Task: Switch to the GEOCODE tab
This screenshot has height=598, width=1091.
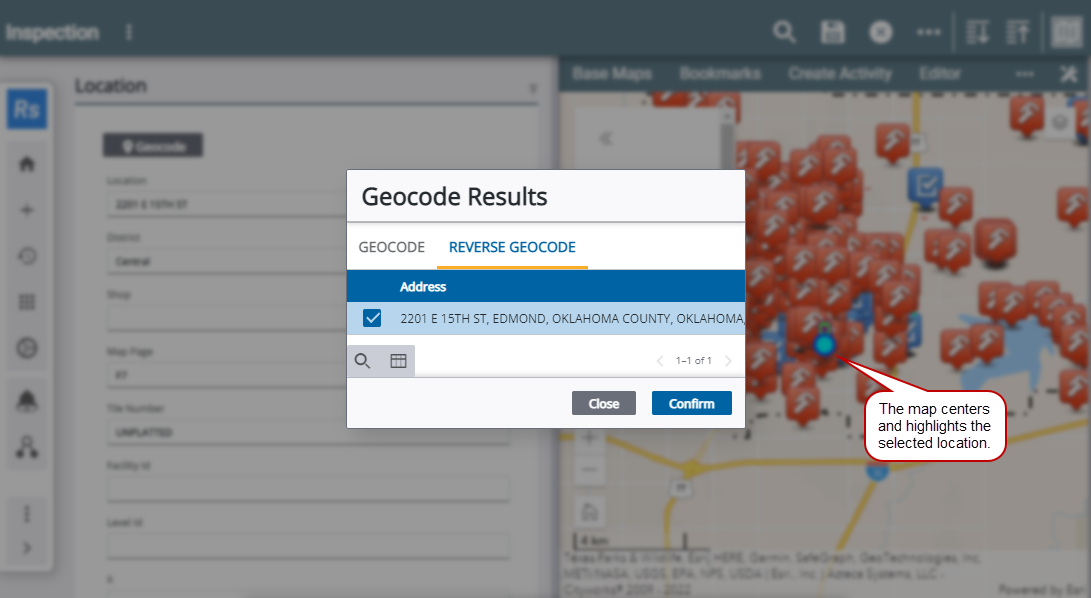Action: (392, 247)
